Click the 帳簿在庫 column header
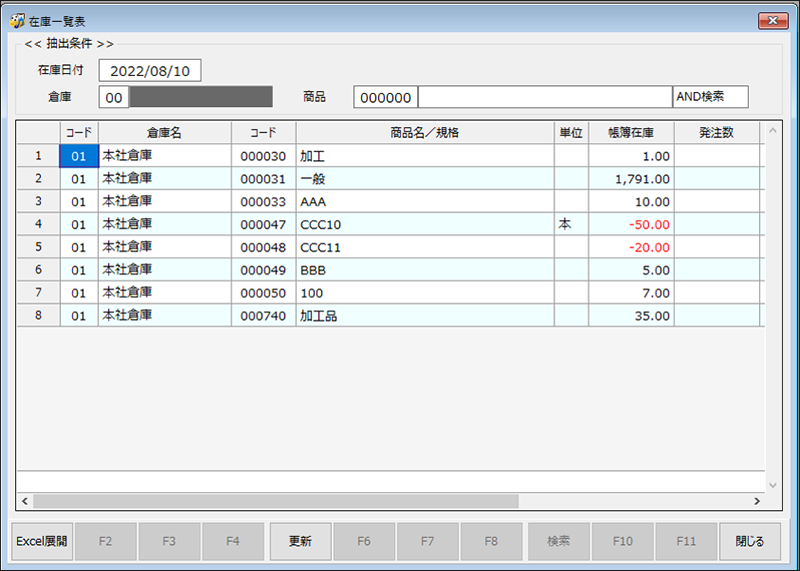800x571 pixels. 630,132
